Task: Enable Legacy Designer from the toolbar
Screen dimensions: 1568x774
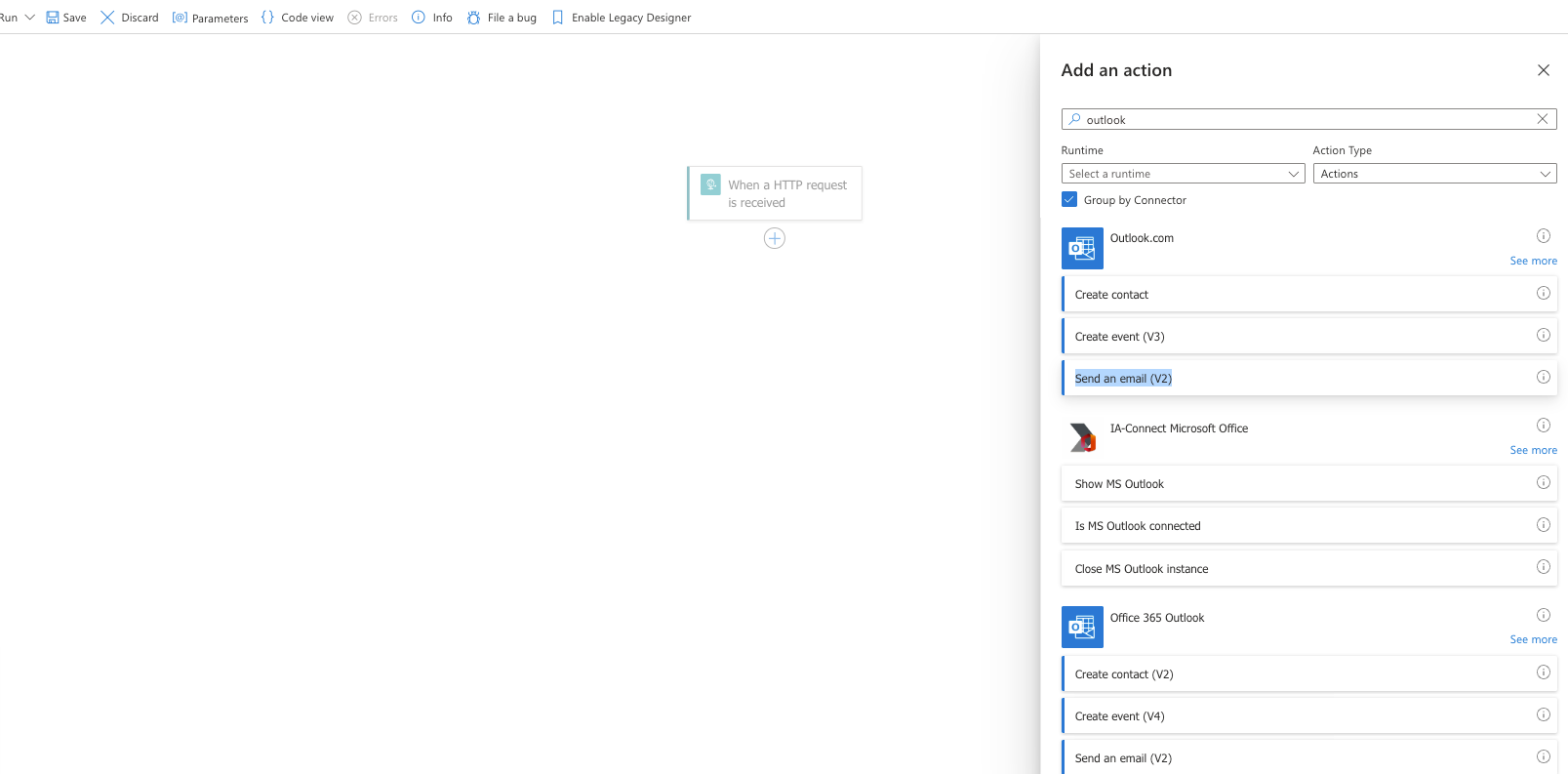Action: (x=622, y=18)
